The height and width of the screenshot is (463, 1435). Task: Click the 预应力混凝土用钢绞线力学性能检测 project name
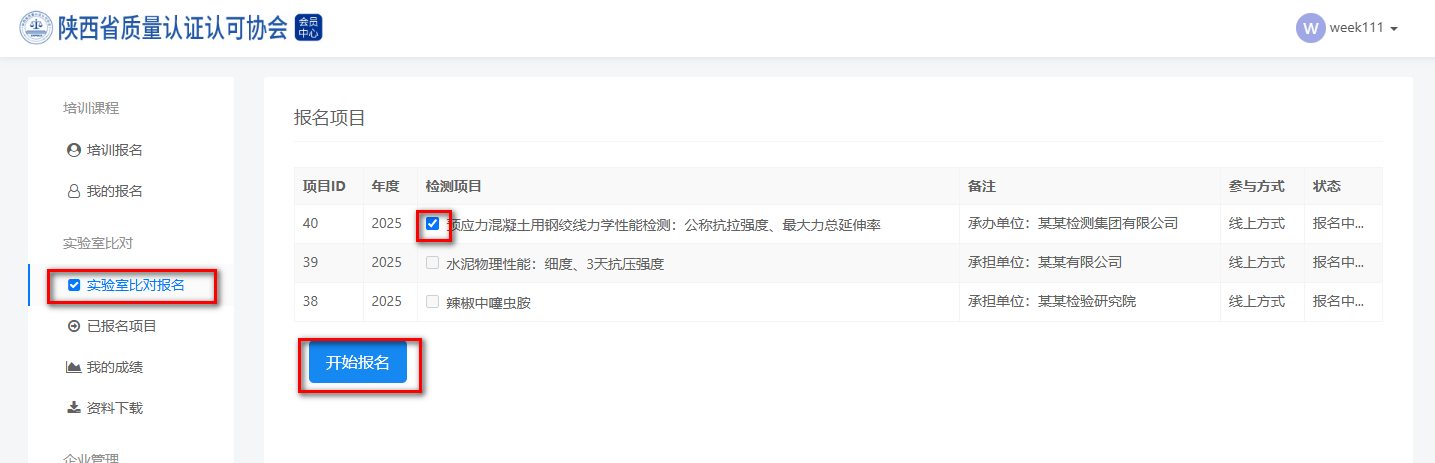tap(663, 225)
